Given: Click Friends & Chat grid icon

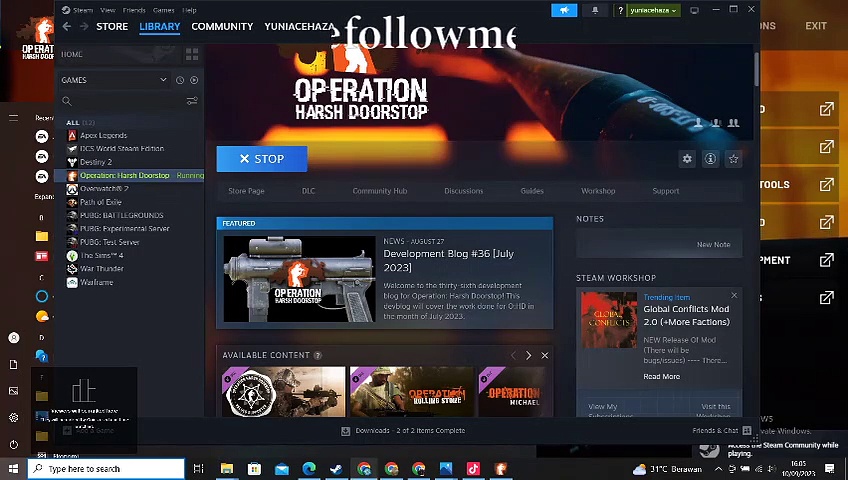Looking at the screenshot, I should (747, 431).
